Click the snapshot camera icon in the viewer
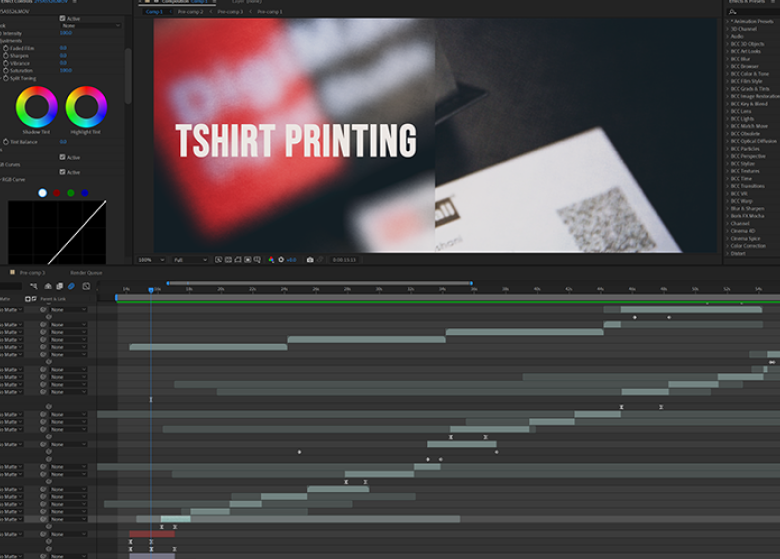This screenshot has height=559, width=780. coord(310,260)
